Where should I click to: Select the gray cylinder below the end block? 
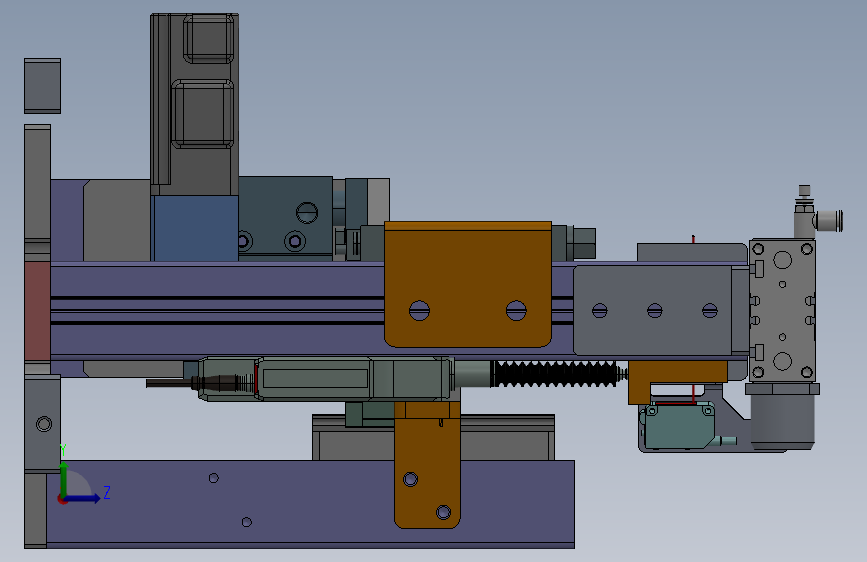(x=782, y=422)
